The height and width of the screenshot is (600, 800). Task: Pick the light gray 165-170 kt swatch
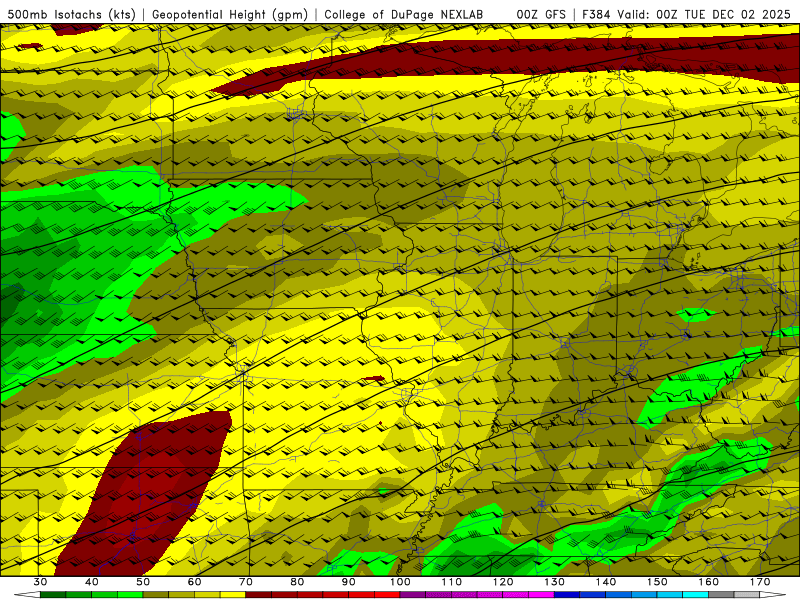coord(747,595)
